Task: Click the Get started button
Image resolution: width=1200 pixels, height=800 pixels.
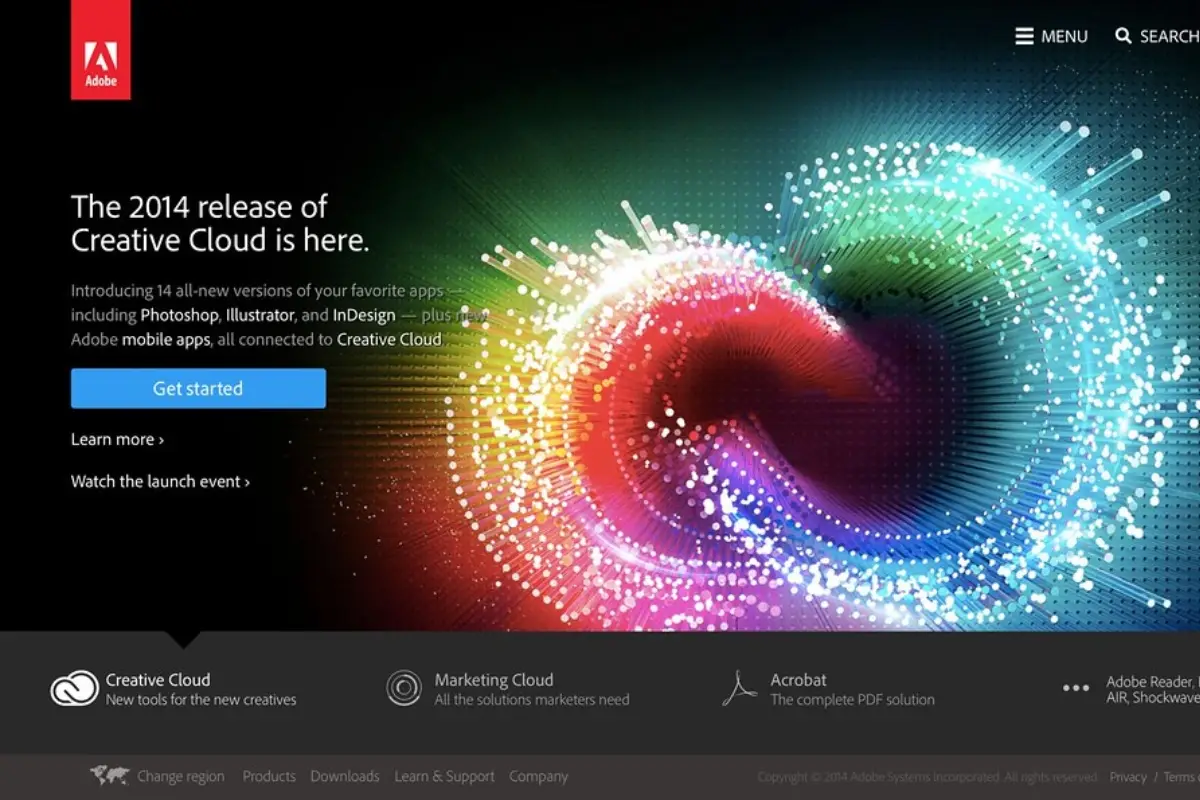Action: (197, 388)
